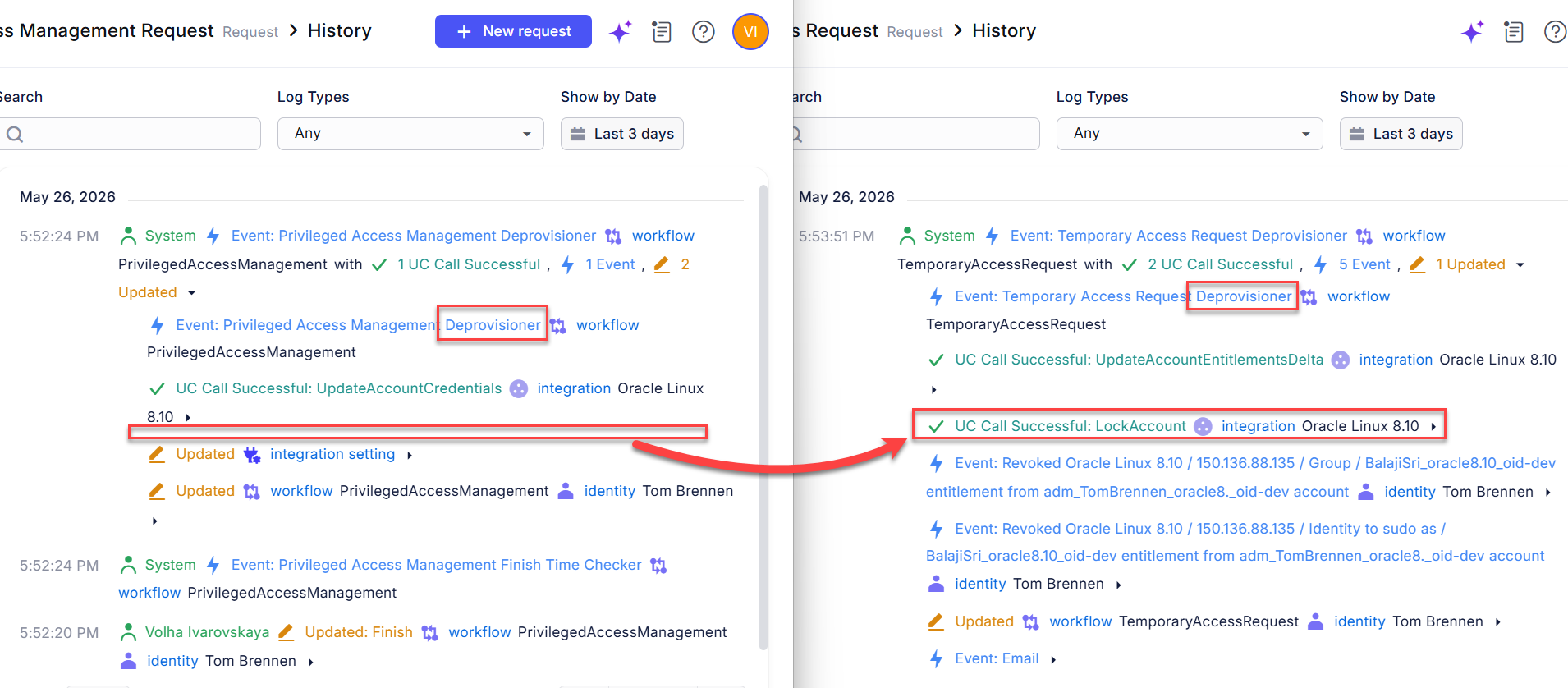Open help icon in left window

point(704,32)
